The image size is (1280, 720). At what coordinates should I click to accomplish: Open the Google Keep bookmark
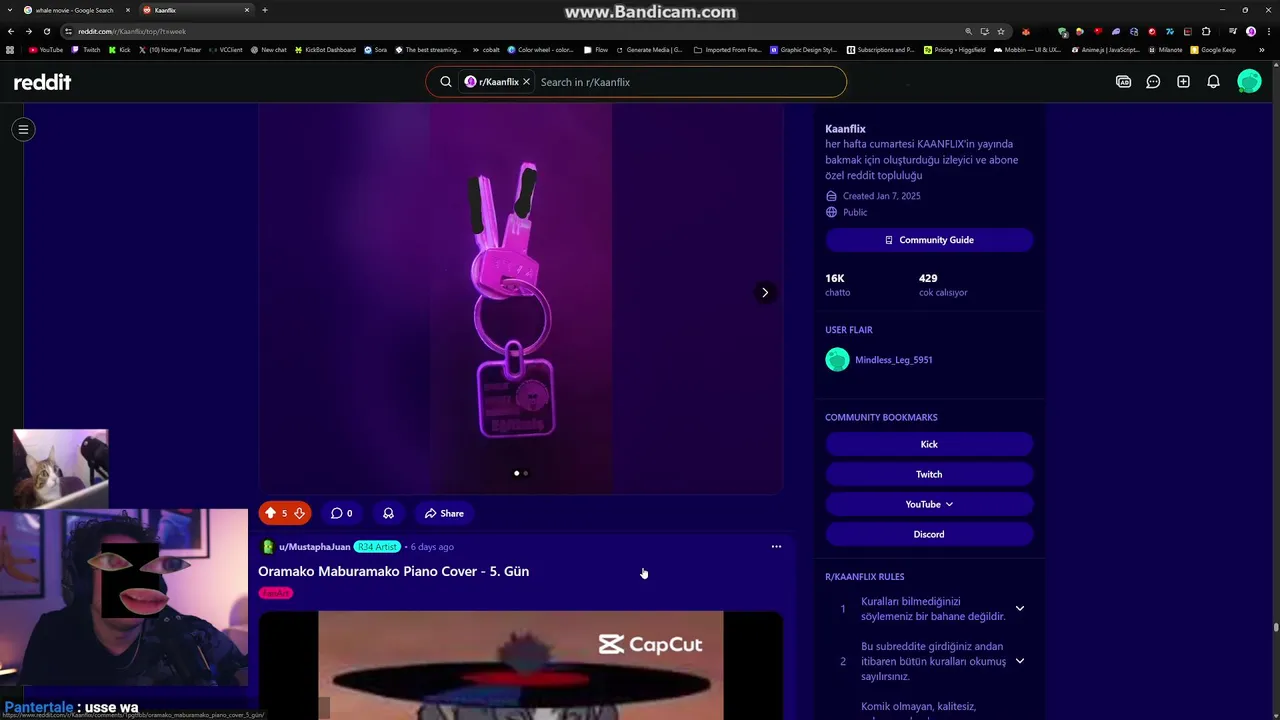click(x=1213, y=49)
